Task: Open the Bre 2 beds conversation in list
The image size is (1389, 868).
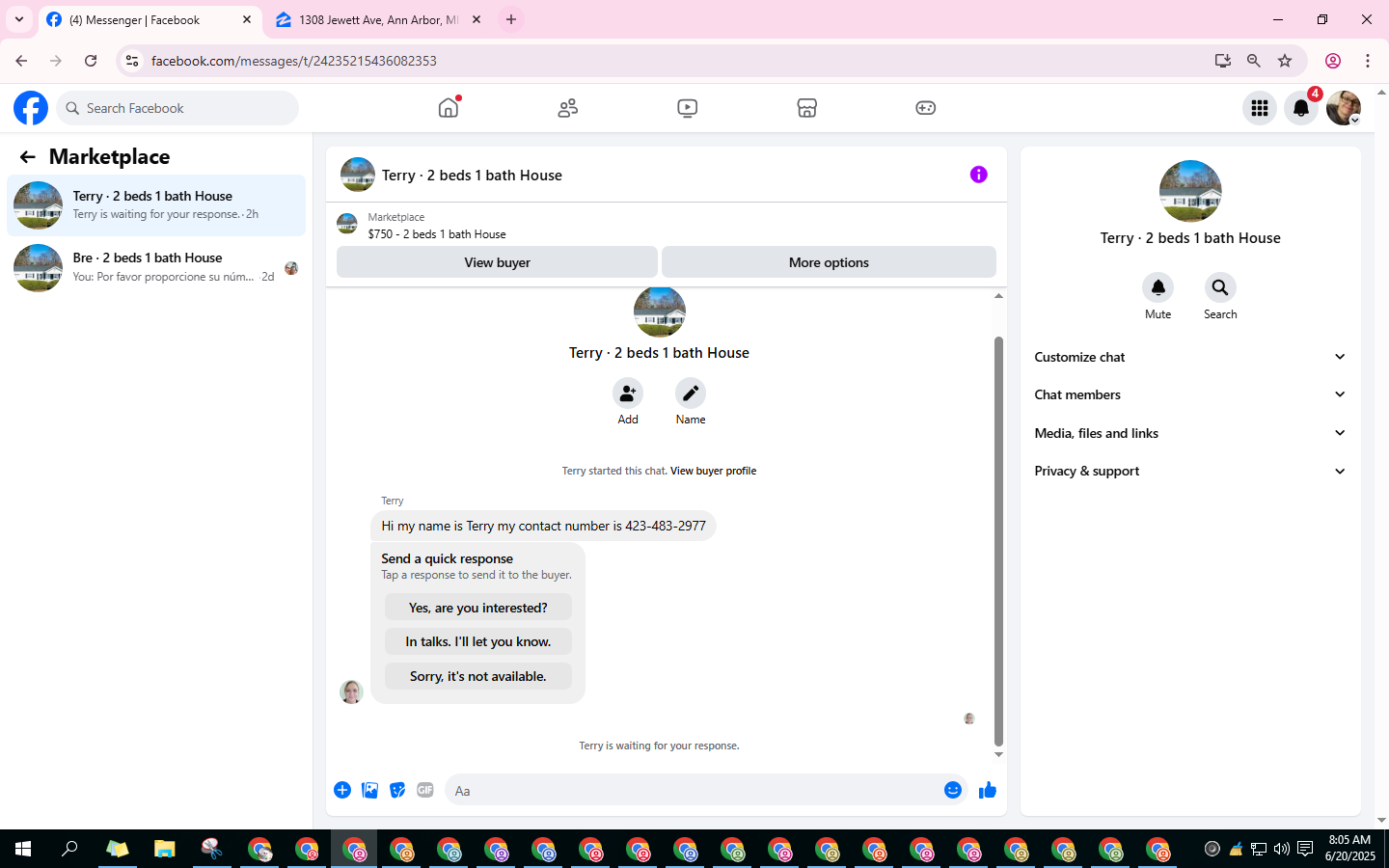Action: [156, 267]
